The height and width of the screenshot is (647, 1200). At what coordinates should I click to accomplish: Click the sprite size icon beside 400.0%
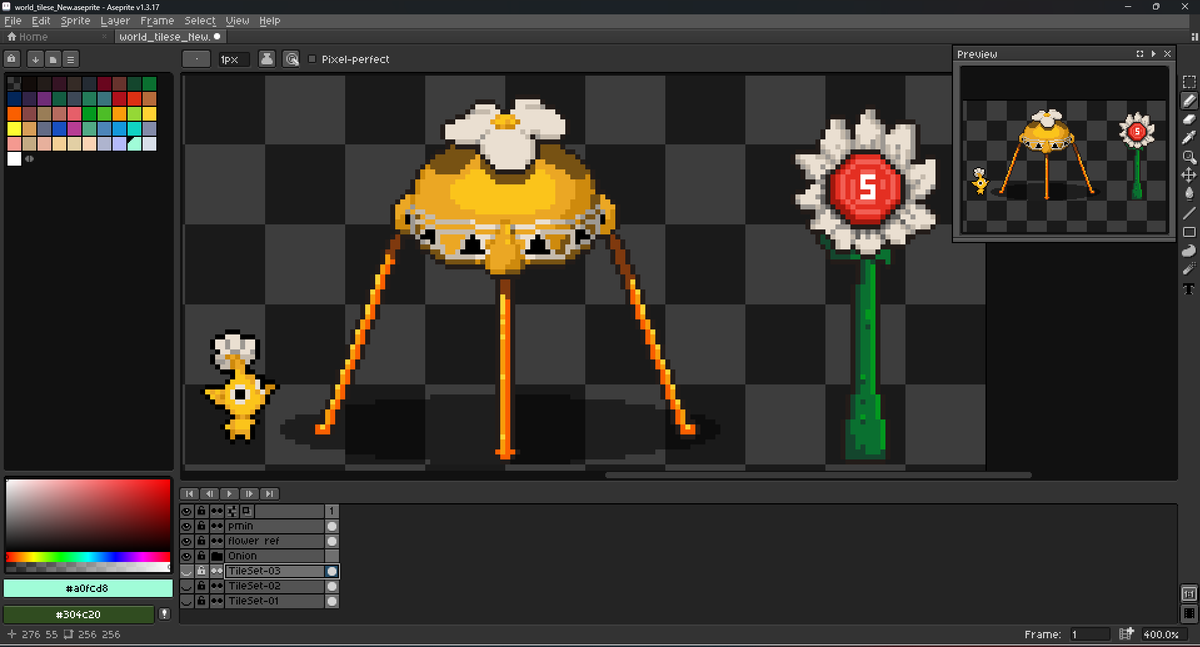coord(1127,634)
